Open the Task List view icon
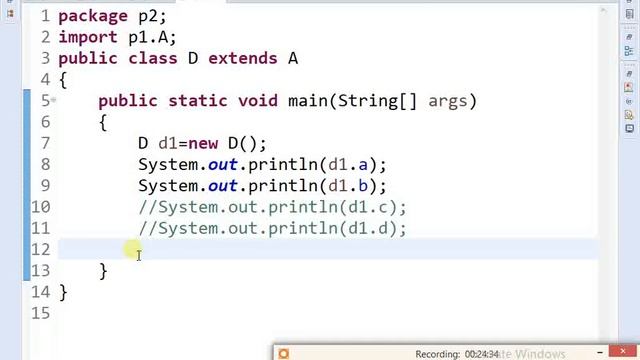This screenshot has height=360, width=640. (629, 14)
